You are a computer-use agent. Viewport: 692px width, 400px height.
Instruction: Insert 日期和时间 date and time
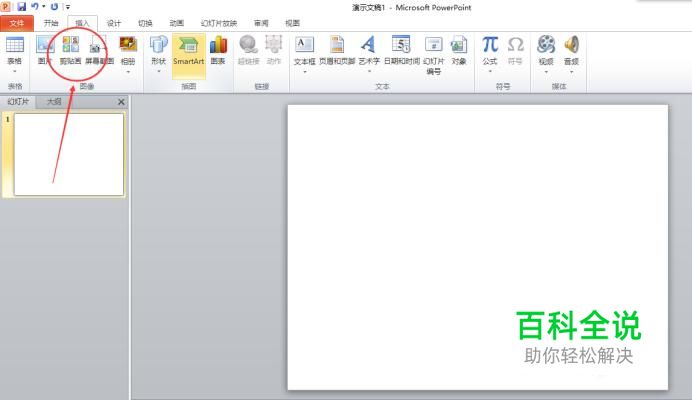(401, 45)
